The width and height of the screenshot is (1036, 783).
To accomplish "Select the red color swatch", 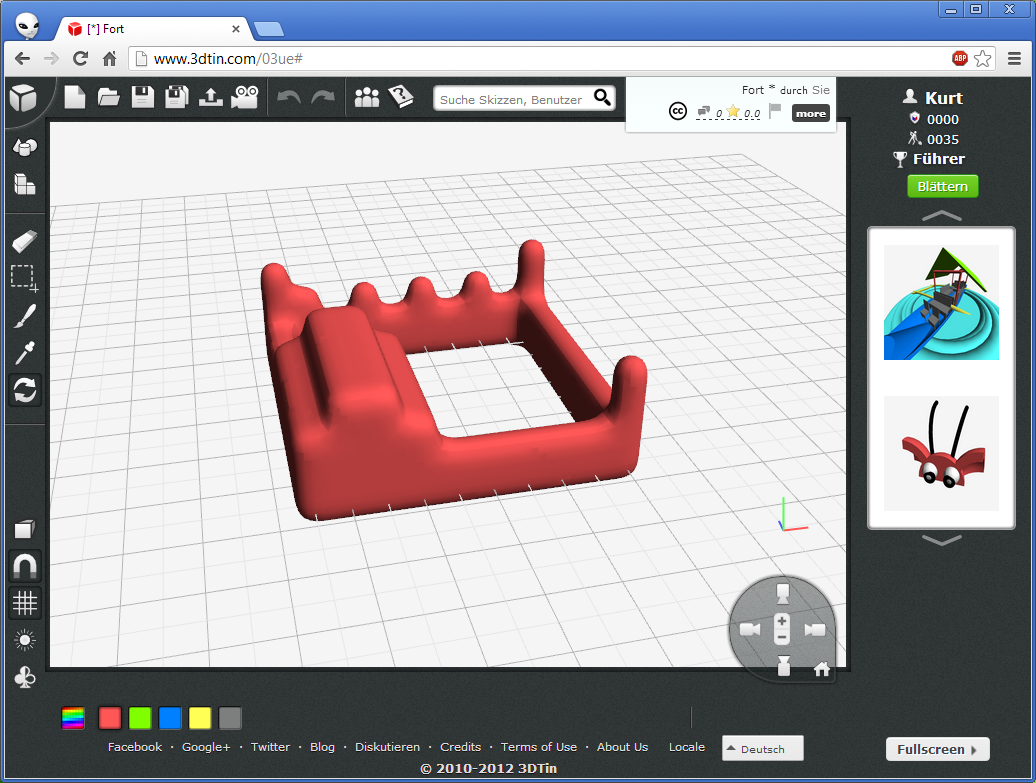I will (x=109, y=717).
